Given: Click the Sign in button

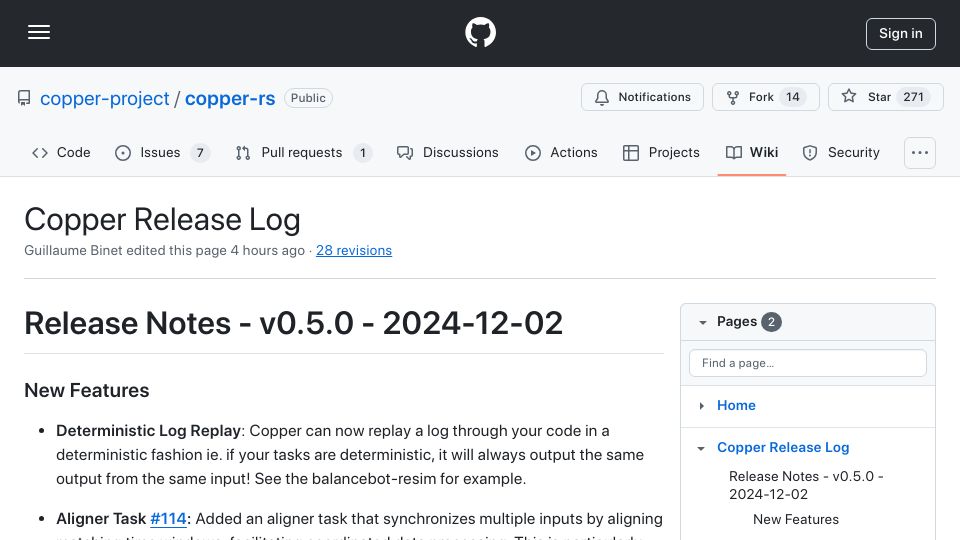Looking at the screenshot, I should tap(901, 34).
